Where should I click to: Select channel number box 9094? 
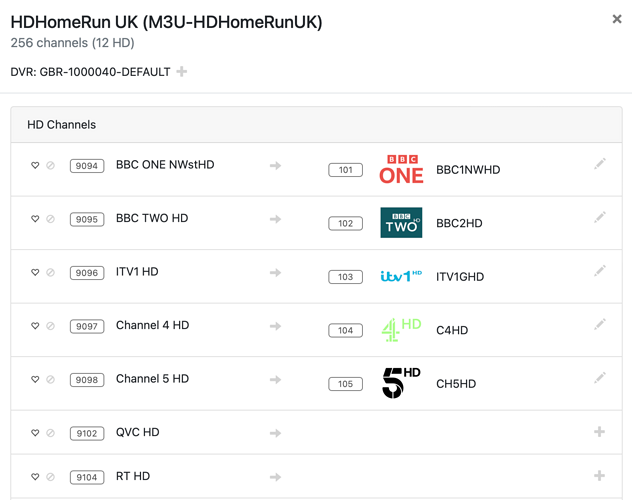(x=87, y=166)
